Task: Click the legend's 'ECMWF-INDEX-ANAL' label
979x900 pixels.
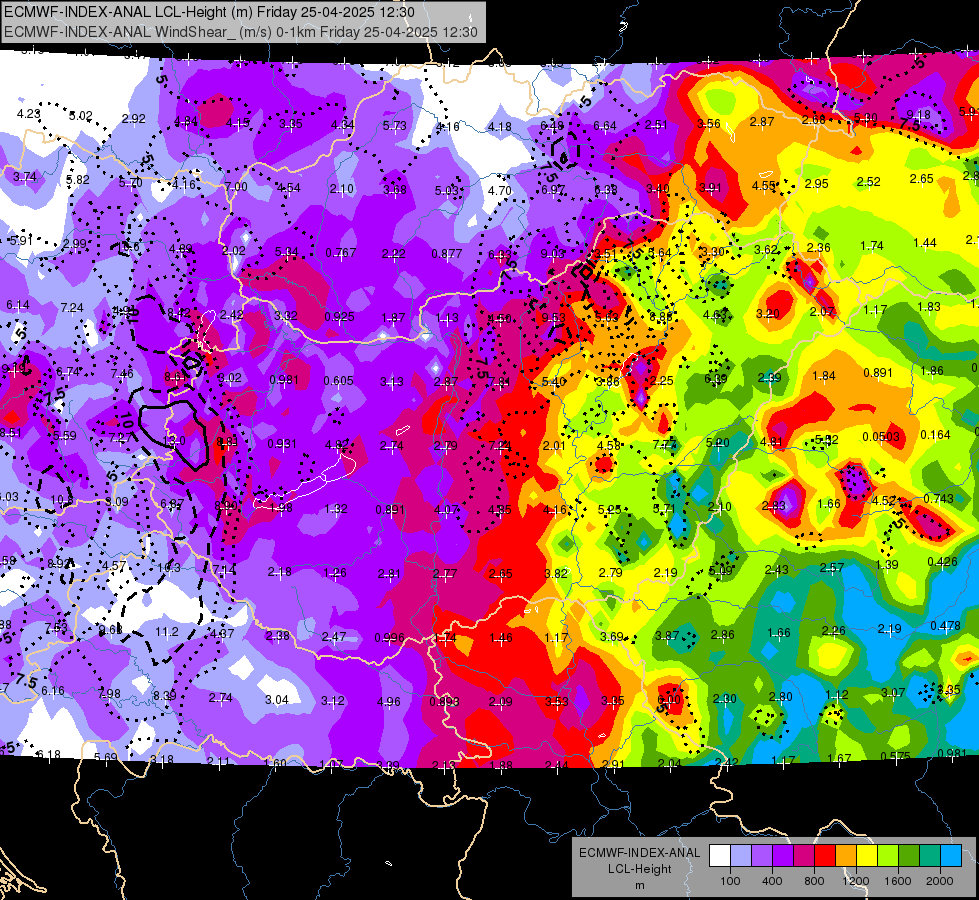Action: pyautogui.click(x=639, y=853)
